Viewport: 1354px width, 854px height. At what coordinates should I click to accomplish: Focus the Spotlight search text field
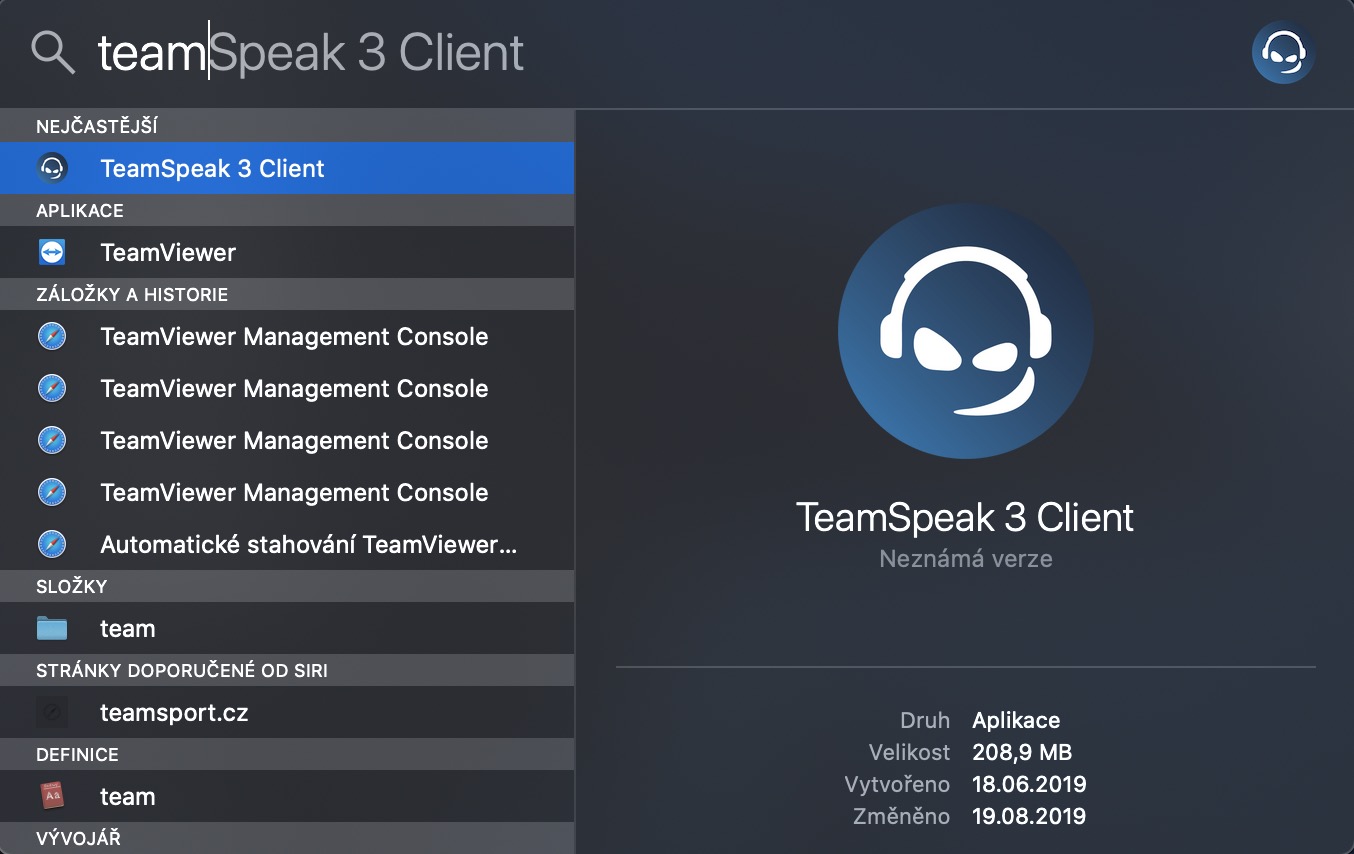(x=660, y=53)
